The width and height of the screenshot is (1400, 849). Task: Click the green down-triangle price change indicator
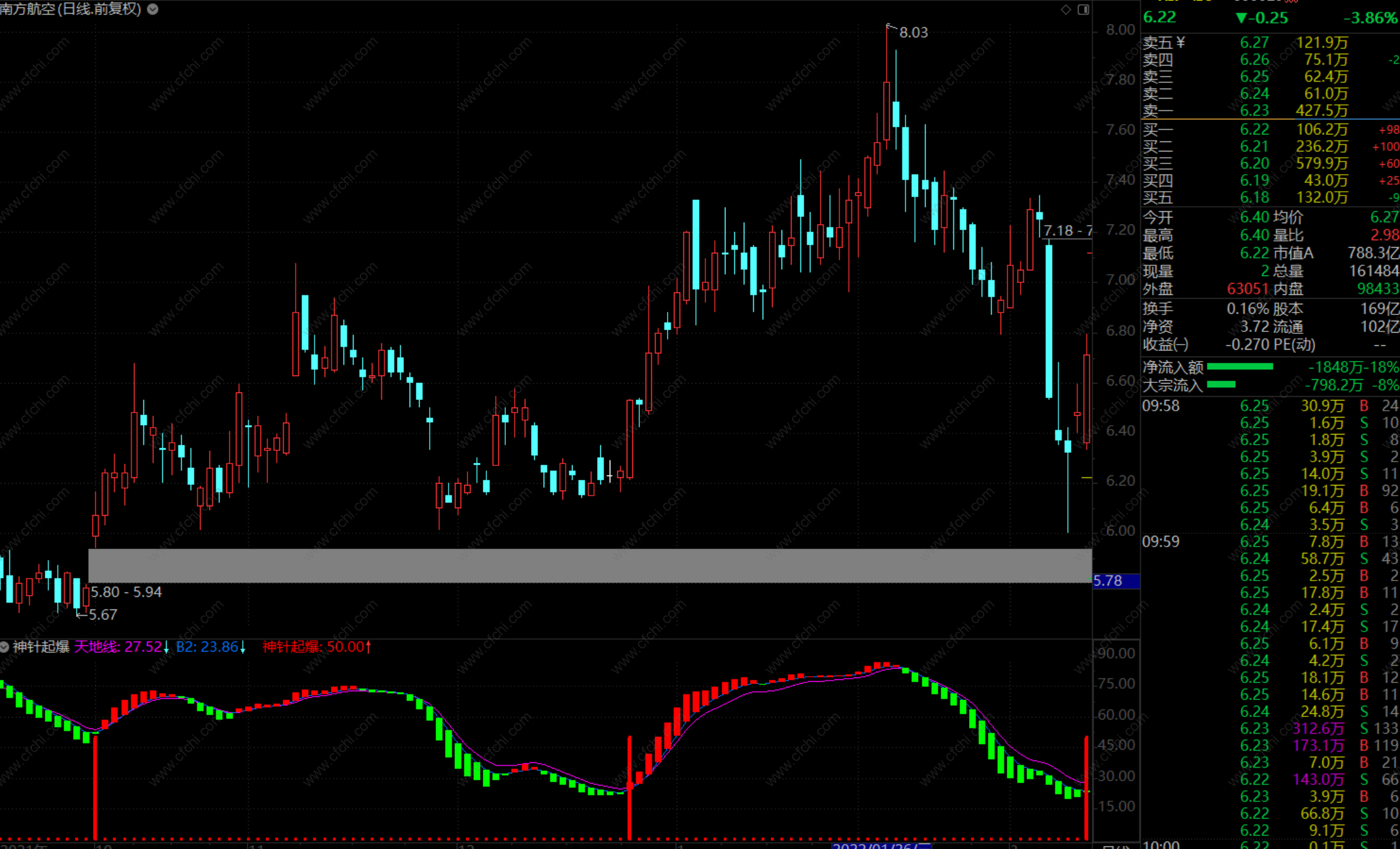1241,18
